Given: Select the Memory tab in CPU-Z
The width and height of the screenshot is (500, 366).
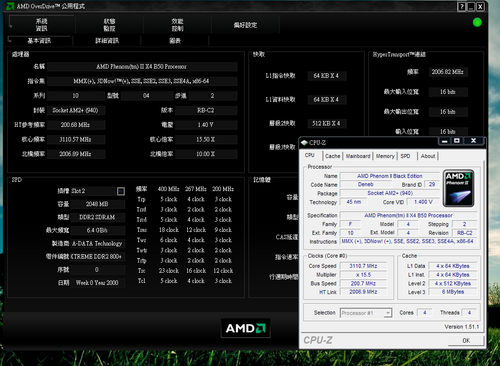Looking at the screenshot, I should coord(385,156).
